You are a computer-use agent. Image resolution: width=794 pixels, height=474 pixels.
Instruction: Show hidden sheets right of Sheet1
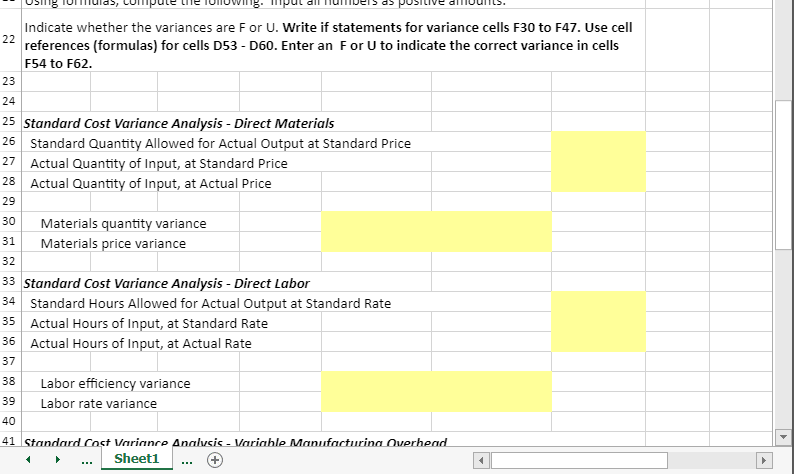click(187, 460)
